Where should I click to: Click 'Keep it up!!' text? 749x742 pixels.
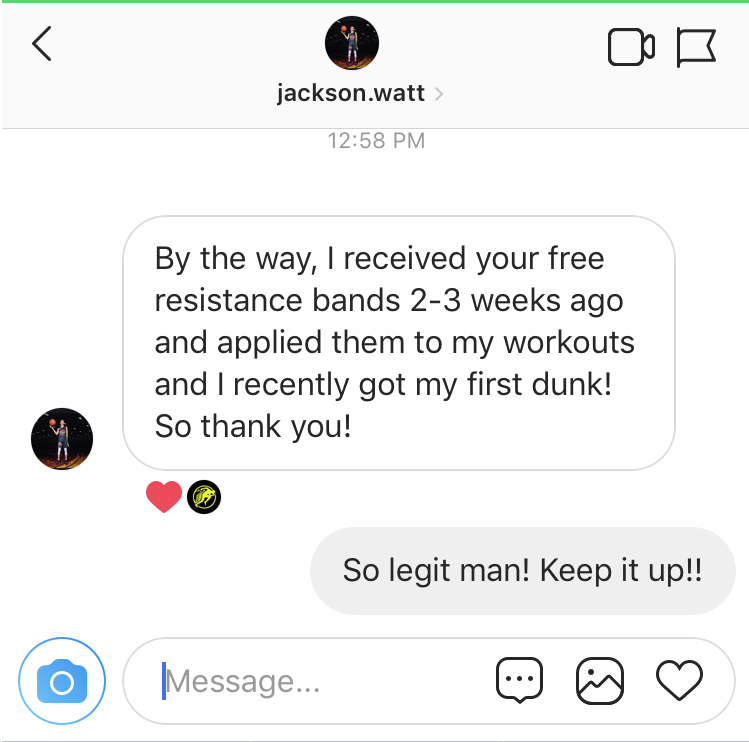pos(621,570)
